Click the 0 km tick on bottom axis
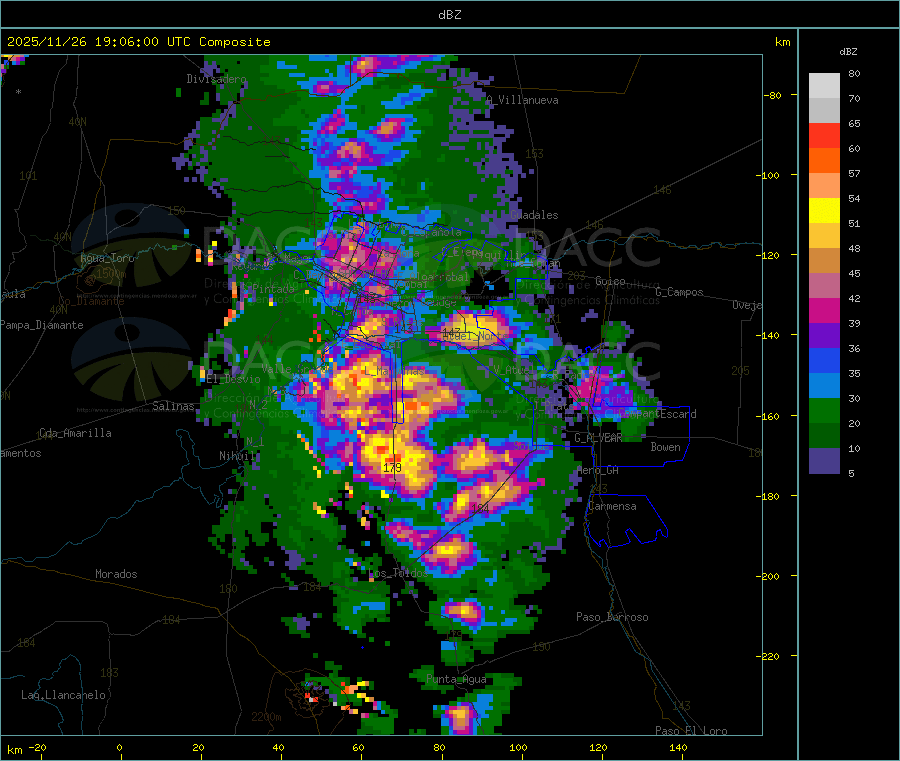Image resolution: width=900 pixels, height=761 pixels. click(x=119, y=747)
